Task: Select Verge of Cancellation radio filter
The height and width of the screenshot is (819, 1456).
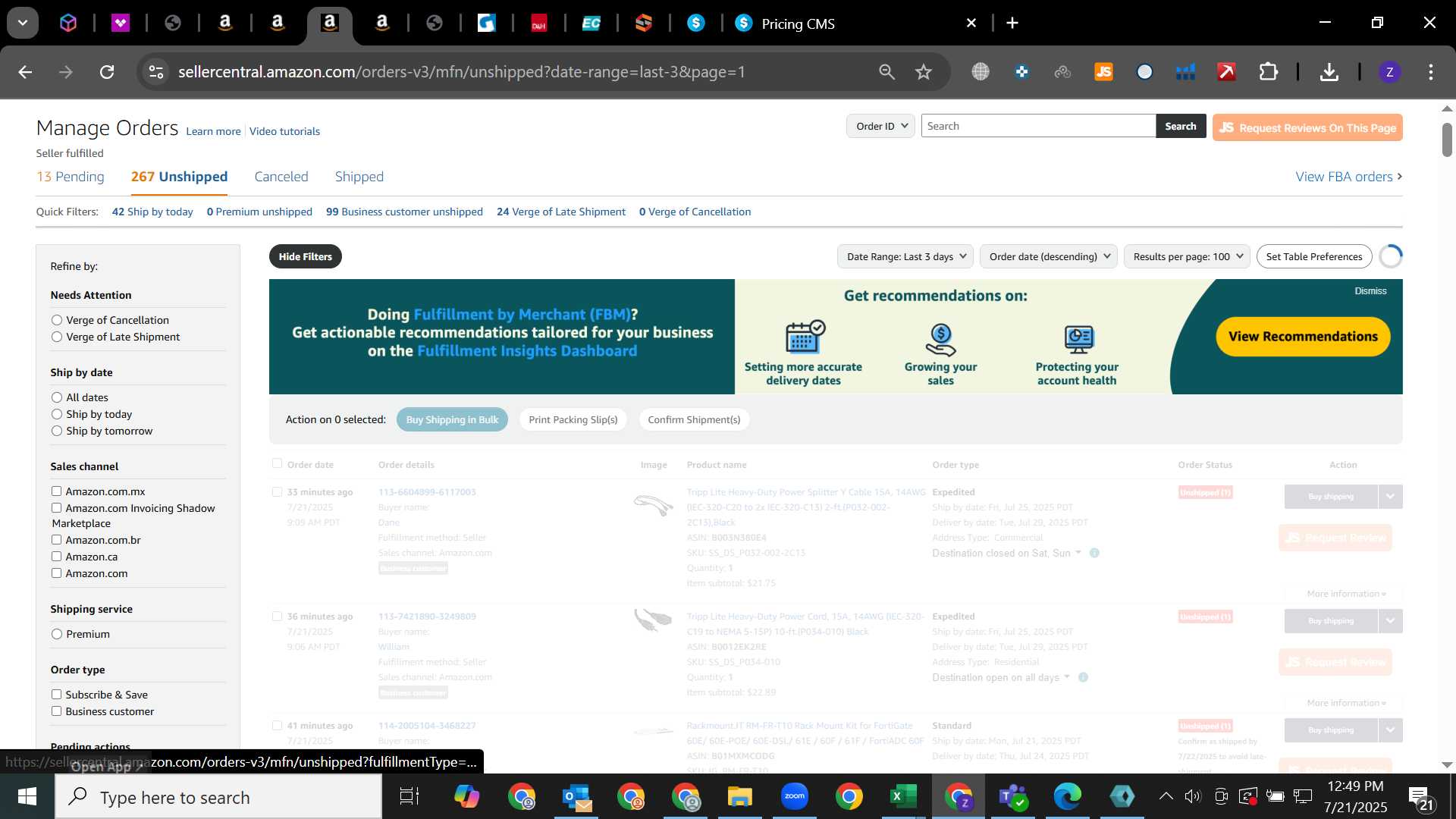Action: click(x=57, y=320)
